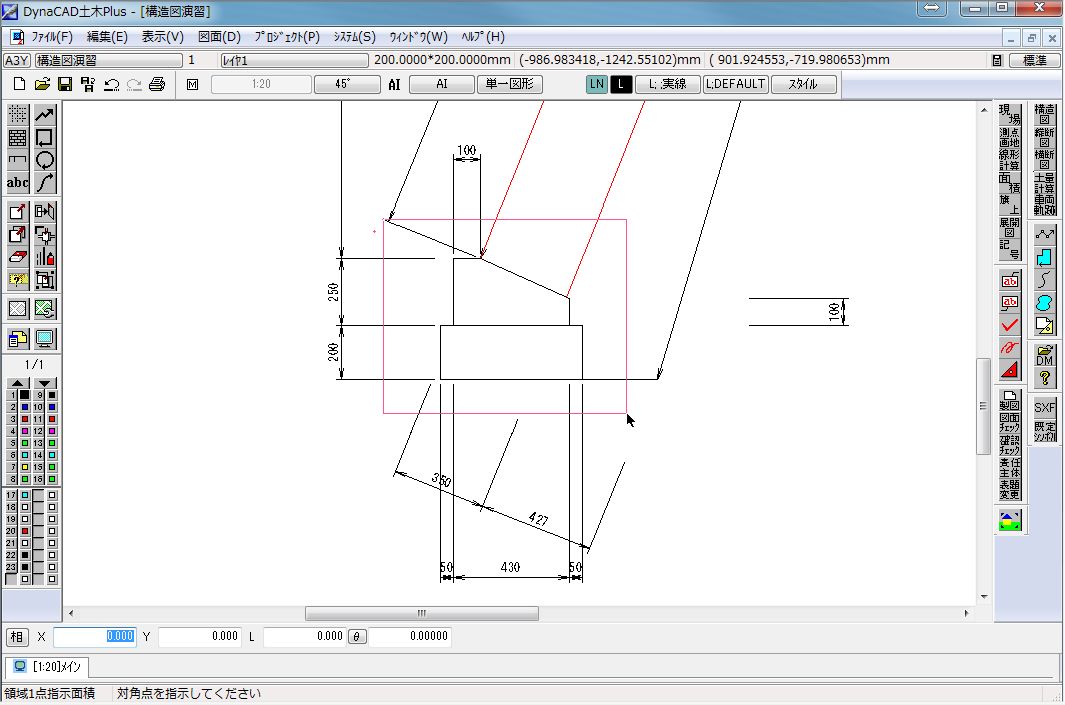The width and height of the screenshot is (1065, 705).
Task: Click the layer list page-down arrow
Action: [45, 383]
